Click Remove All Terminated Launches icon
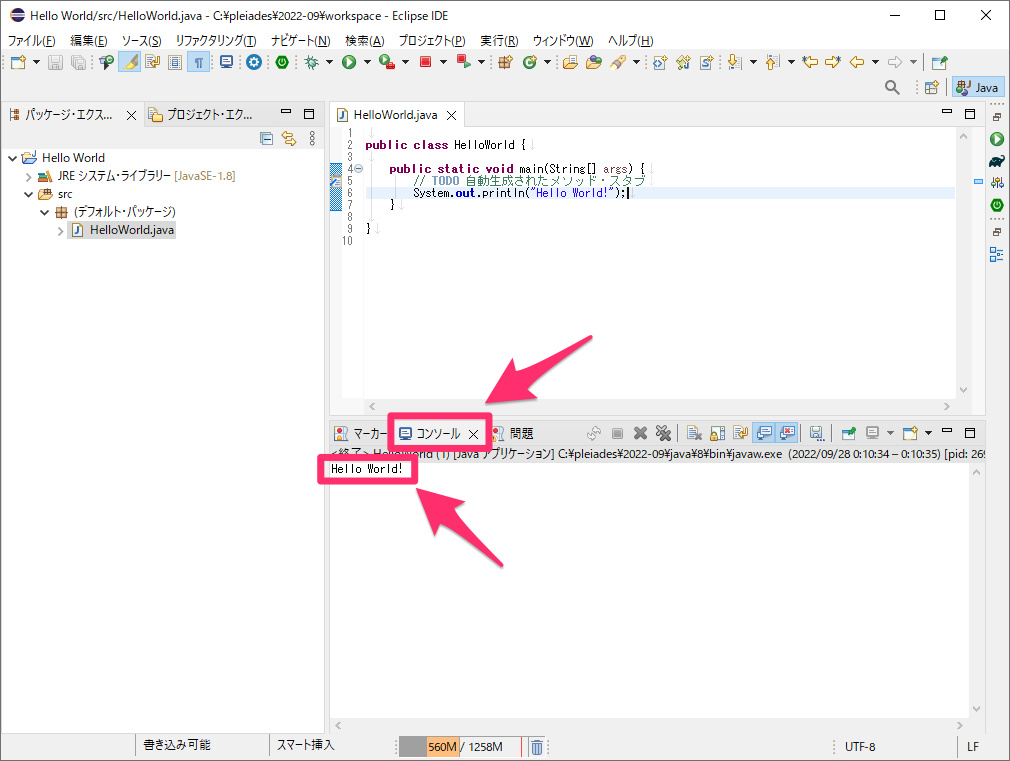The image size is (1010, 761). click(663, 433)
